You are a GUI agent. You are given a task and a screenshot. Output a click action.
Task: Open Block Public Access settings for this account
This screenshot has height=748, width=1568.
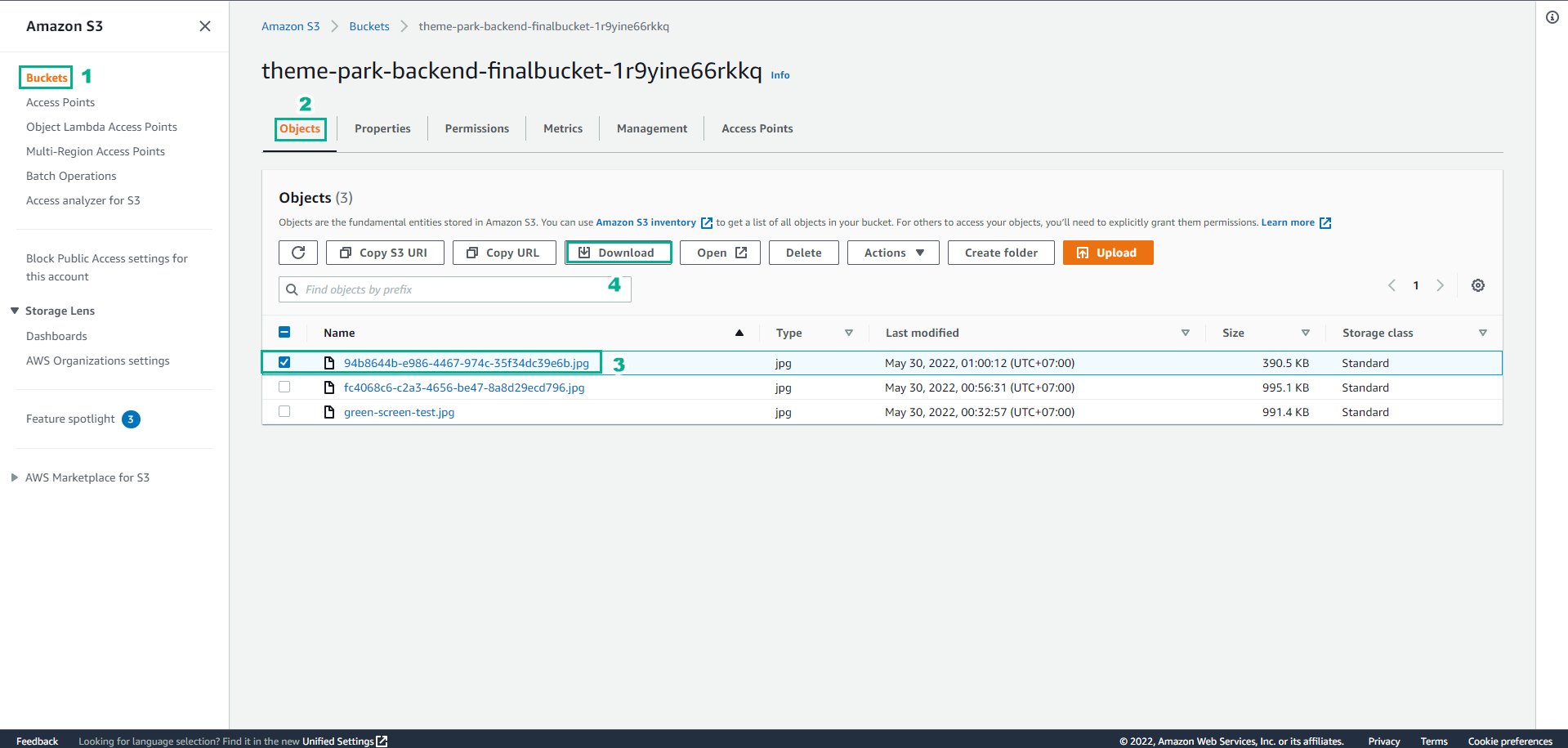tap(107, 267)
